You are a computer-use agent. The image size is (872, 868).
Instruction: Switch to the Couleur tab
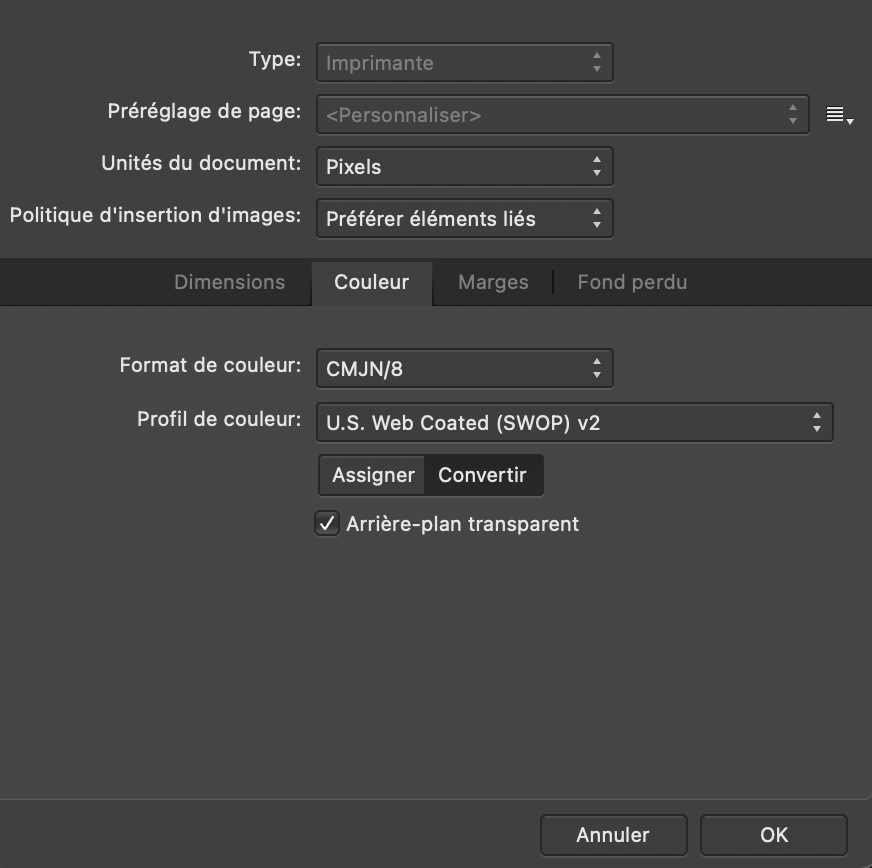pos(371,282)
